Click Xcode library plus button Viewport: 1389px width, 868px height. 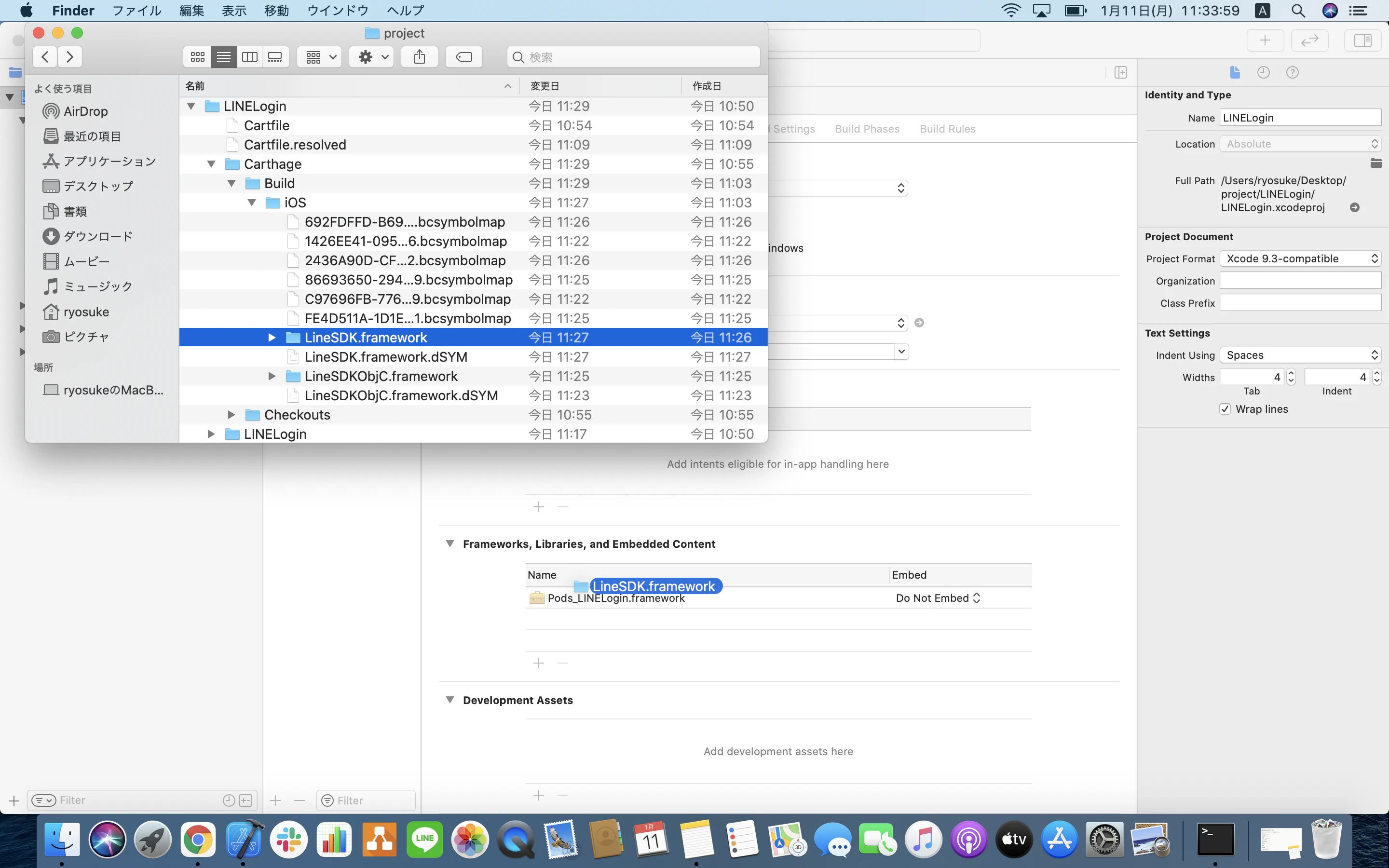1265,40
